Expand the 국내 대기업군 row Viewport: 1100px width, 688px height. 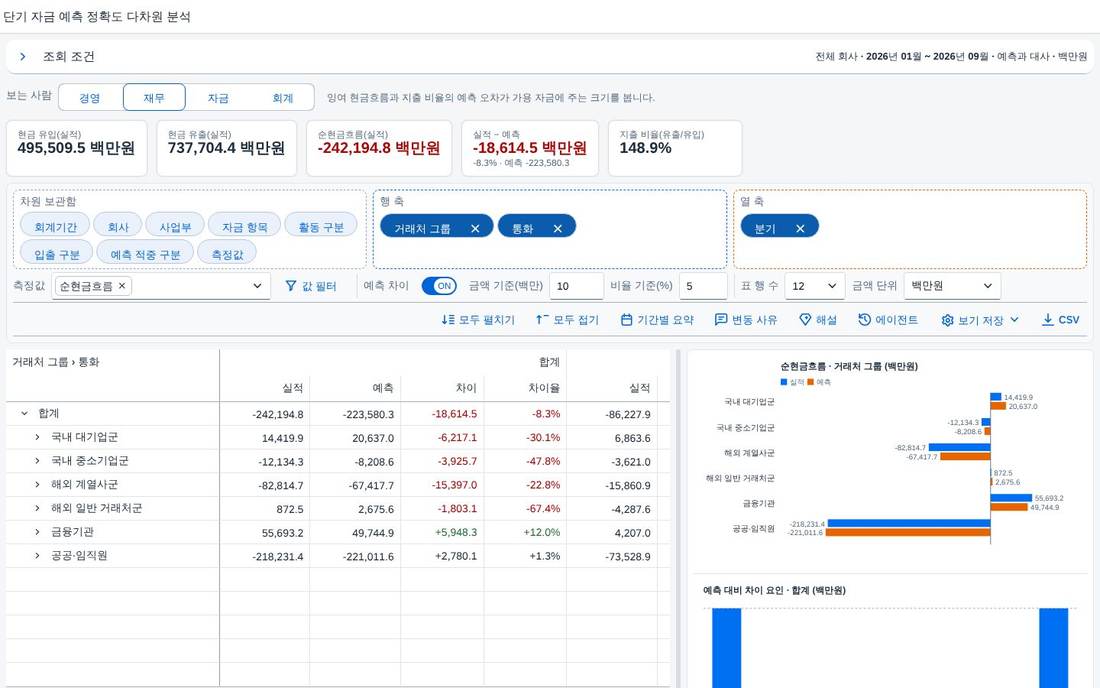click(37, 437)
